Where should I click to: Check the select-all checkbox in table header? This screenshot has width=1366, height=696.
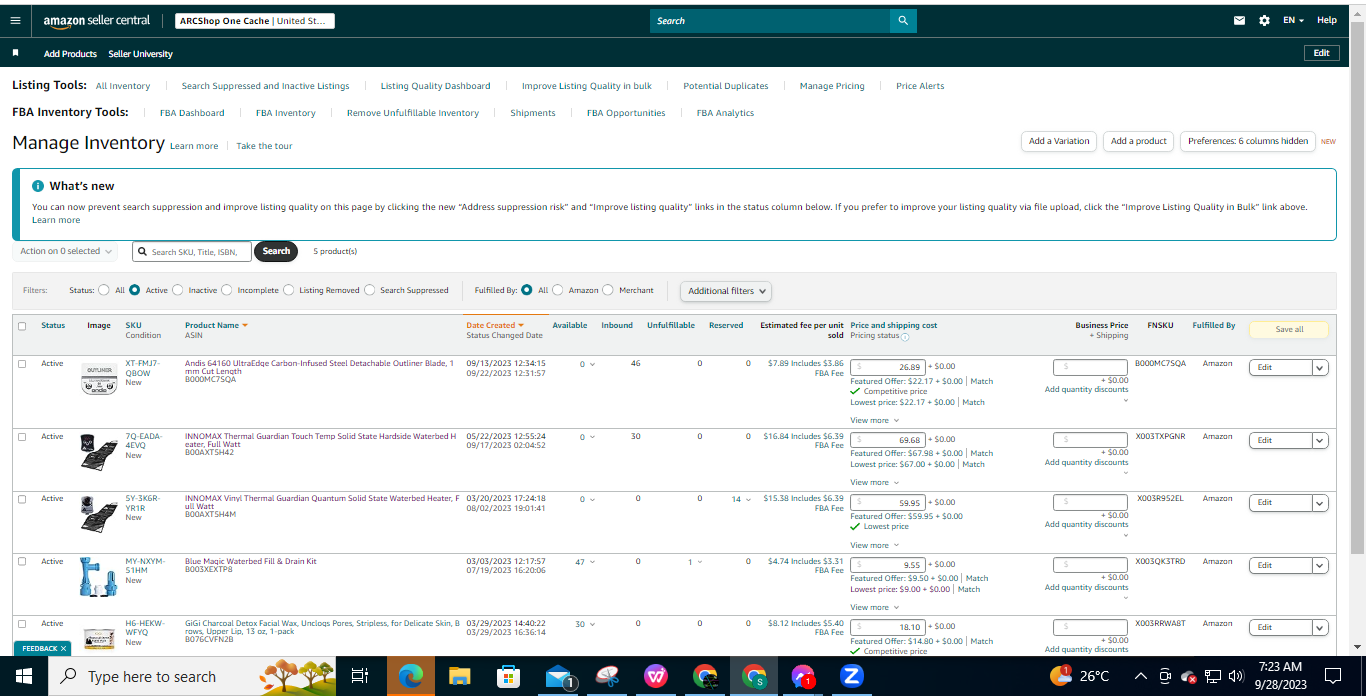tap(22, 325)
